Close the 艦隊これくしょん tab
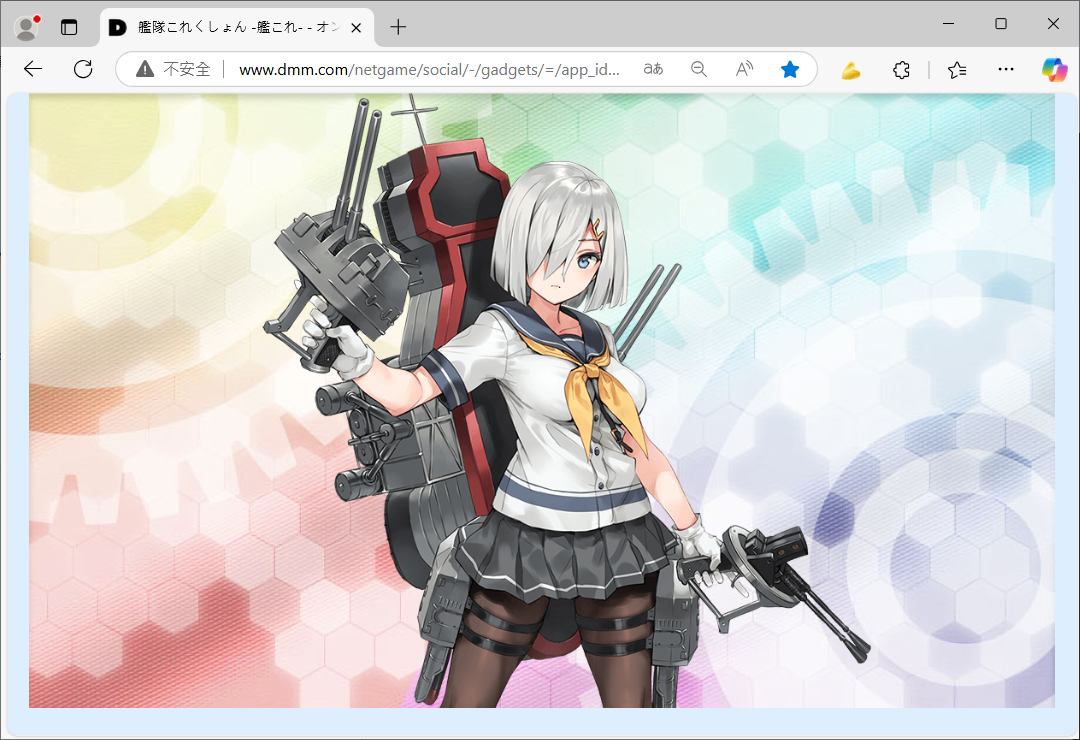The image size is (1080, 740). point(356,28)
